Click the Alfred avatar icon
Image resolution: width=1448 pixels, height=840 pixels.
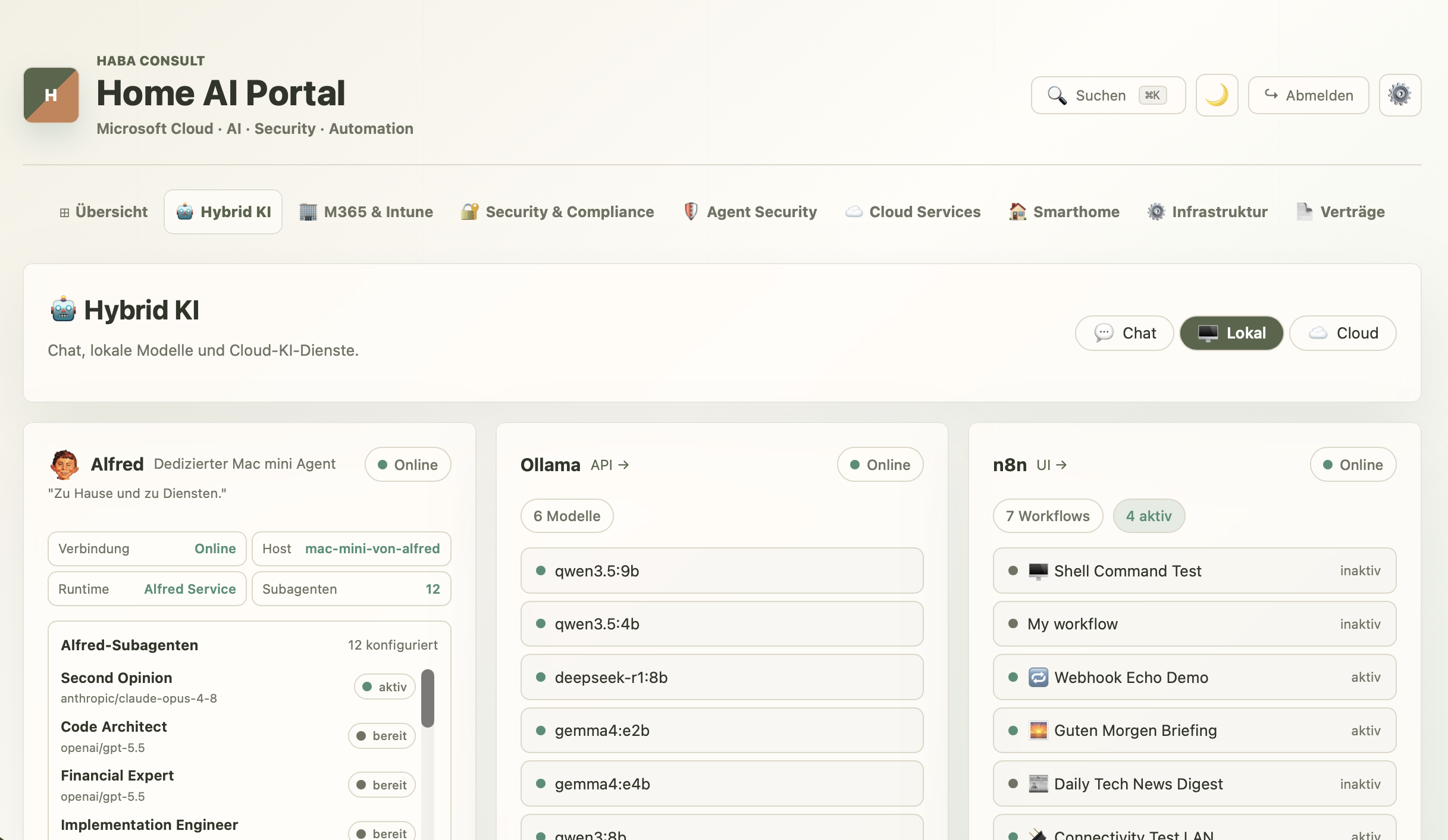click(64, 465)
